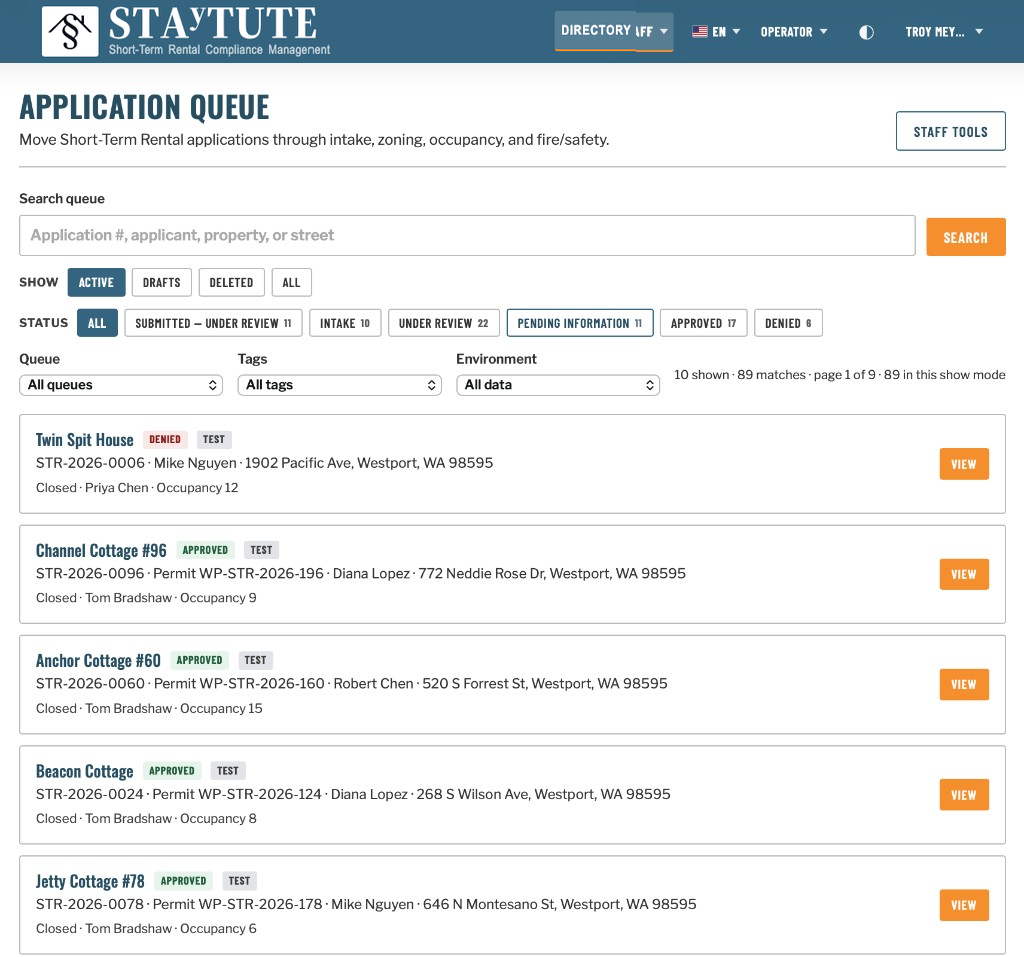The height and width of the screenshot is (957, 1024).
Task: Open the Jetty Cottage #78 link
Action: pos(90,881)
